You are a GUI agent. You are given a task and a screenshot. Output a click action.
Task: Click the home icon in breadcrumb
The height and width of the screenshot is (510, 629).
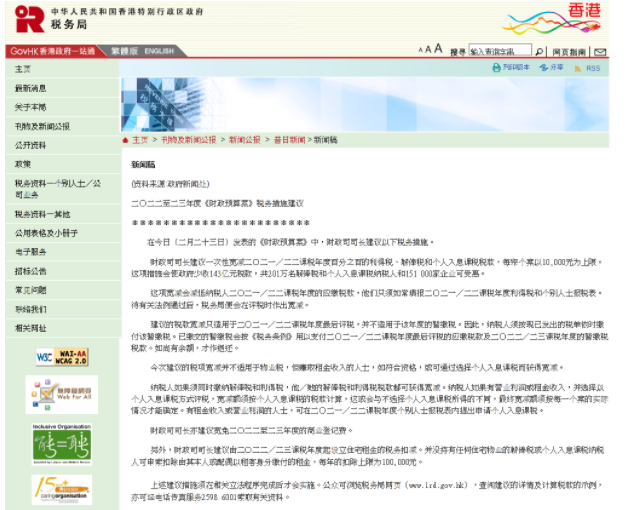125,140
